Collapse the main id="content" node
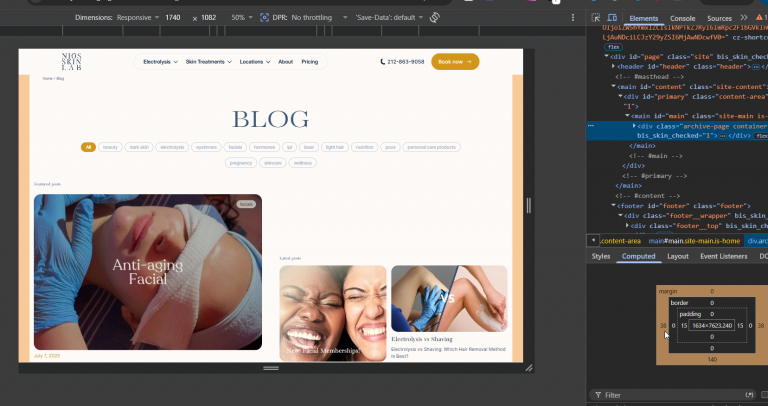 click(x=613, y=87)
